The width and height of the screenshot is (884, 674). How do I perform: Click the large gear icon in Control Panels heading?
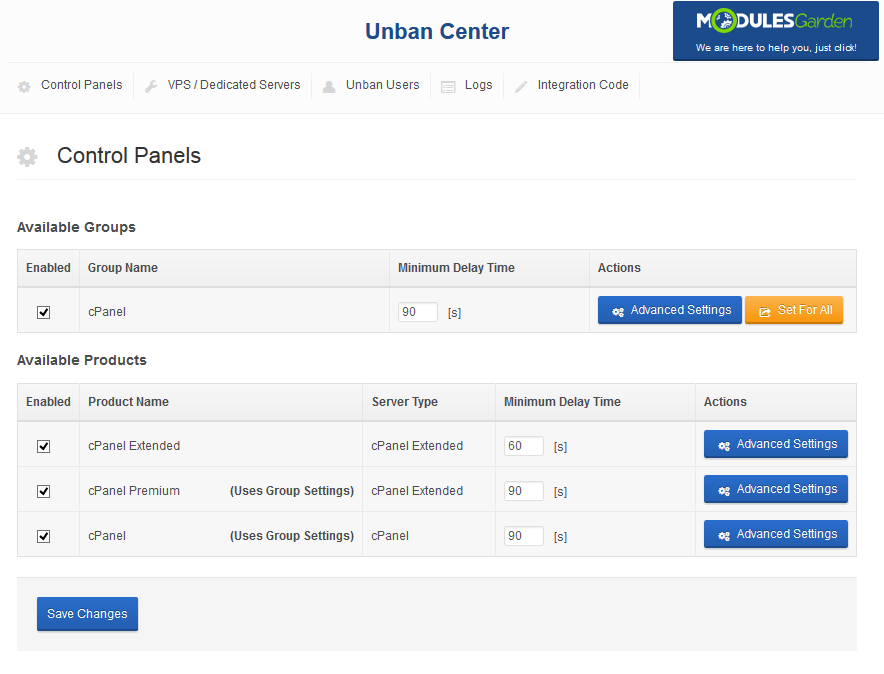[x=28, y=157]
